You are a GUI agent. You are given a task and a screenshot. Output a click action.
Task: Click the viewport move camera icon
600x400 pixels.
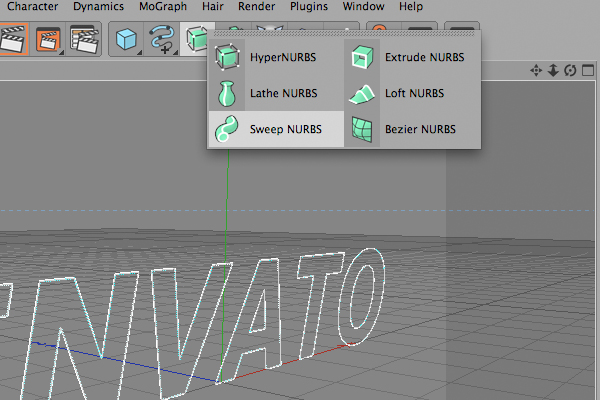click(x=536, y=70)
